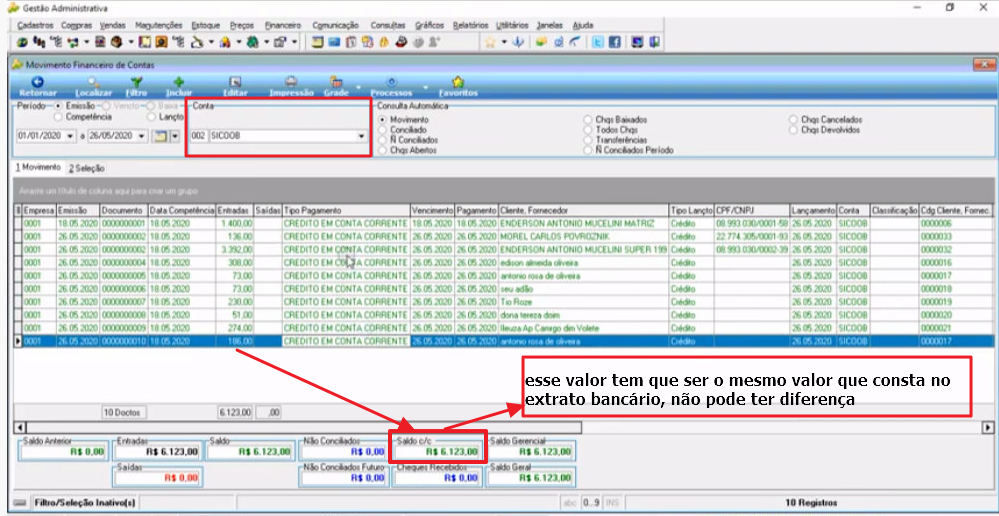Open the Estoque menu

(x=205, y=25)
